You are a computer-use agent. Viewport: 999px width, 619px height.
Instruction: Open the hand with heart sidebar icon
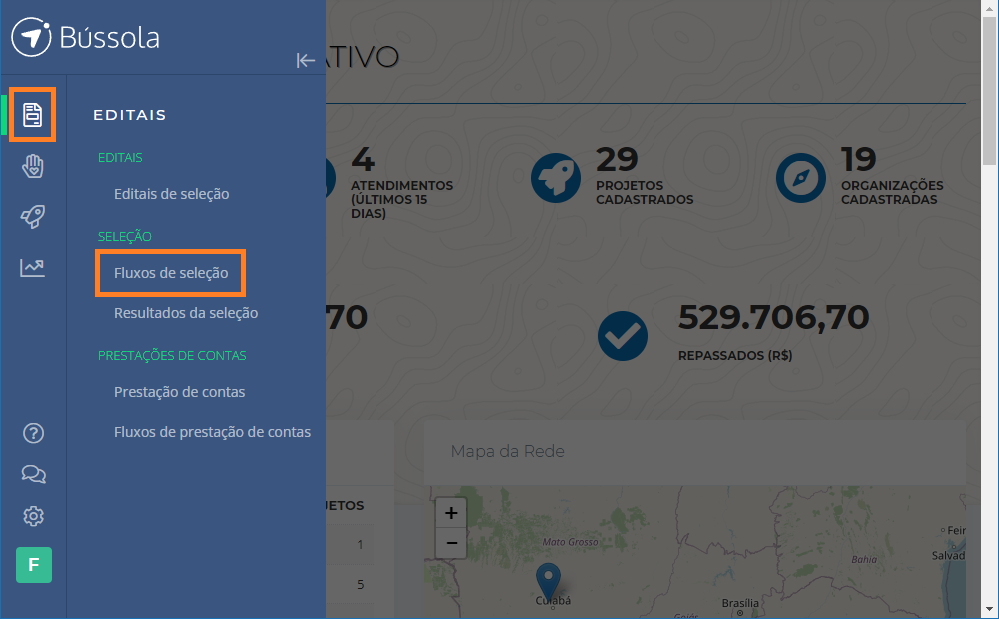tap(32, 166)
